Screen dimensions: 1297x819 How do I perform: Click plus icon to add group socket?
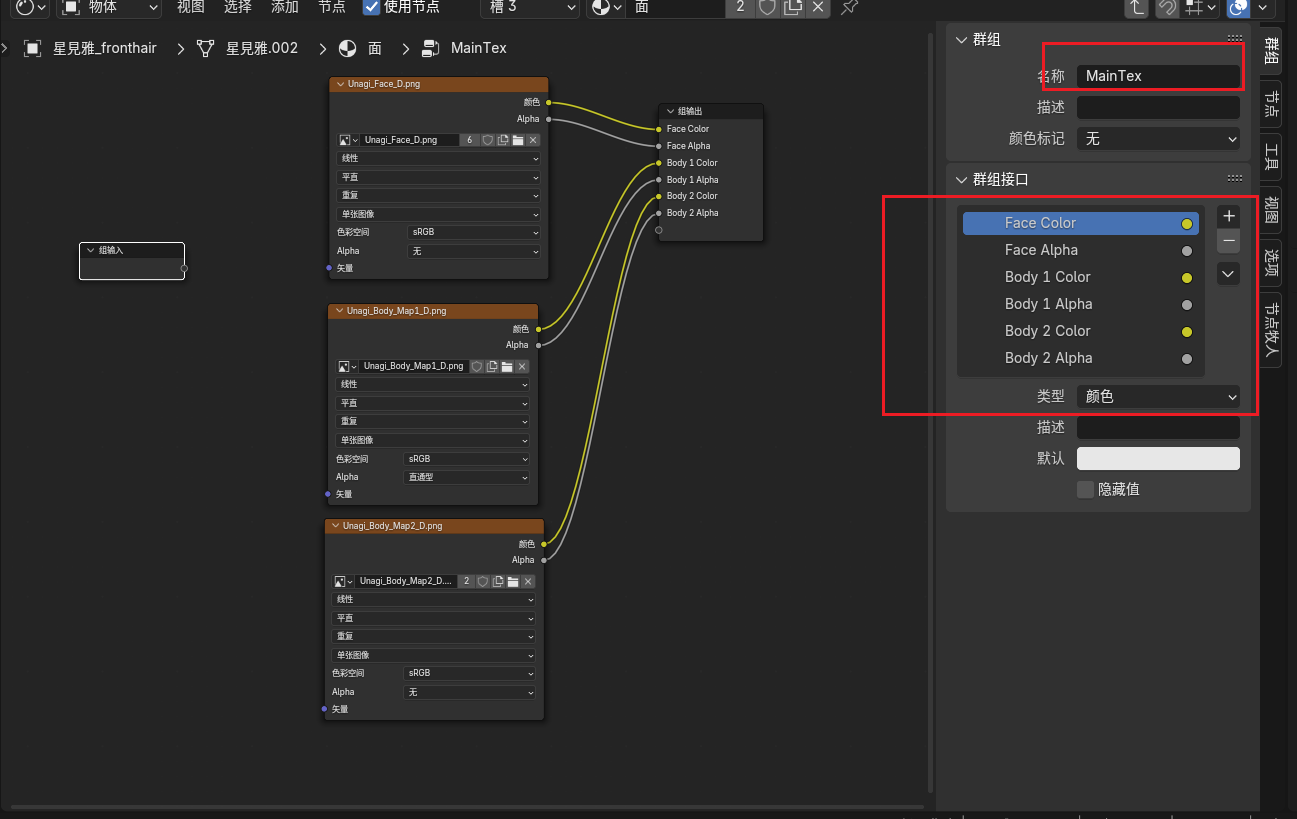point(1229,216)
